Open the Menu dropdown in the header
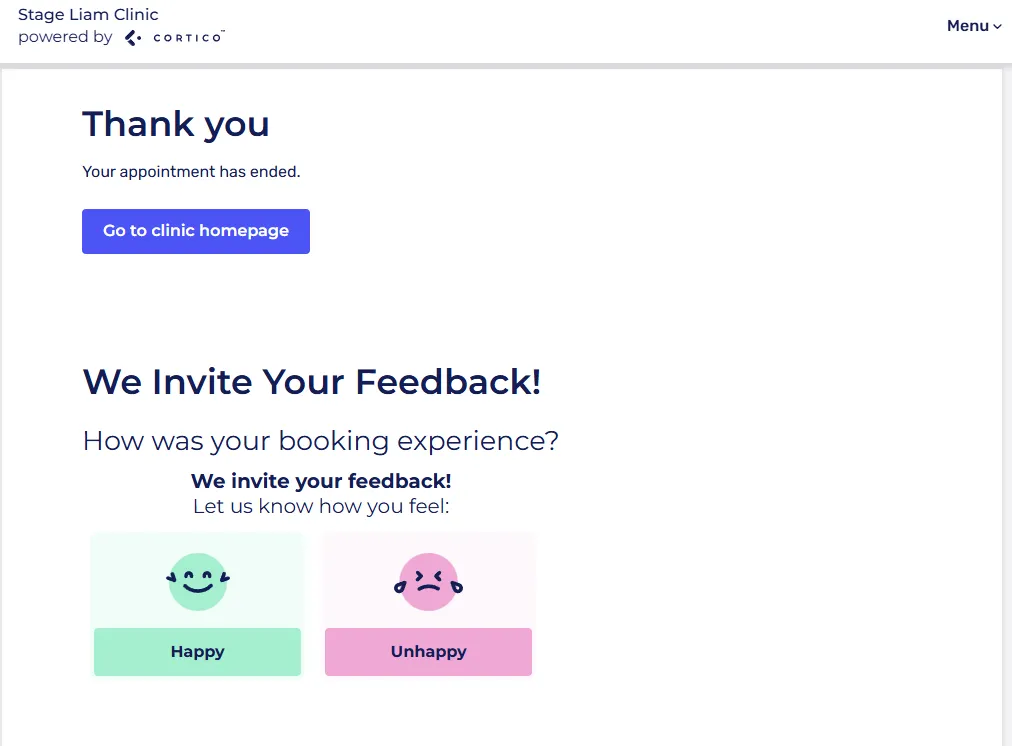 [967, 26]
